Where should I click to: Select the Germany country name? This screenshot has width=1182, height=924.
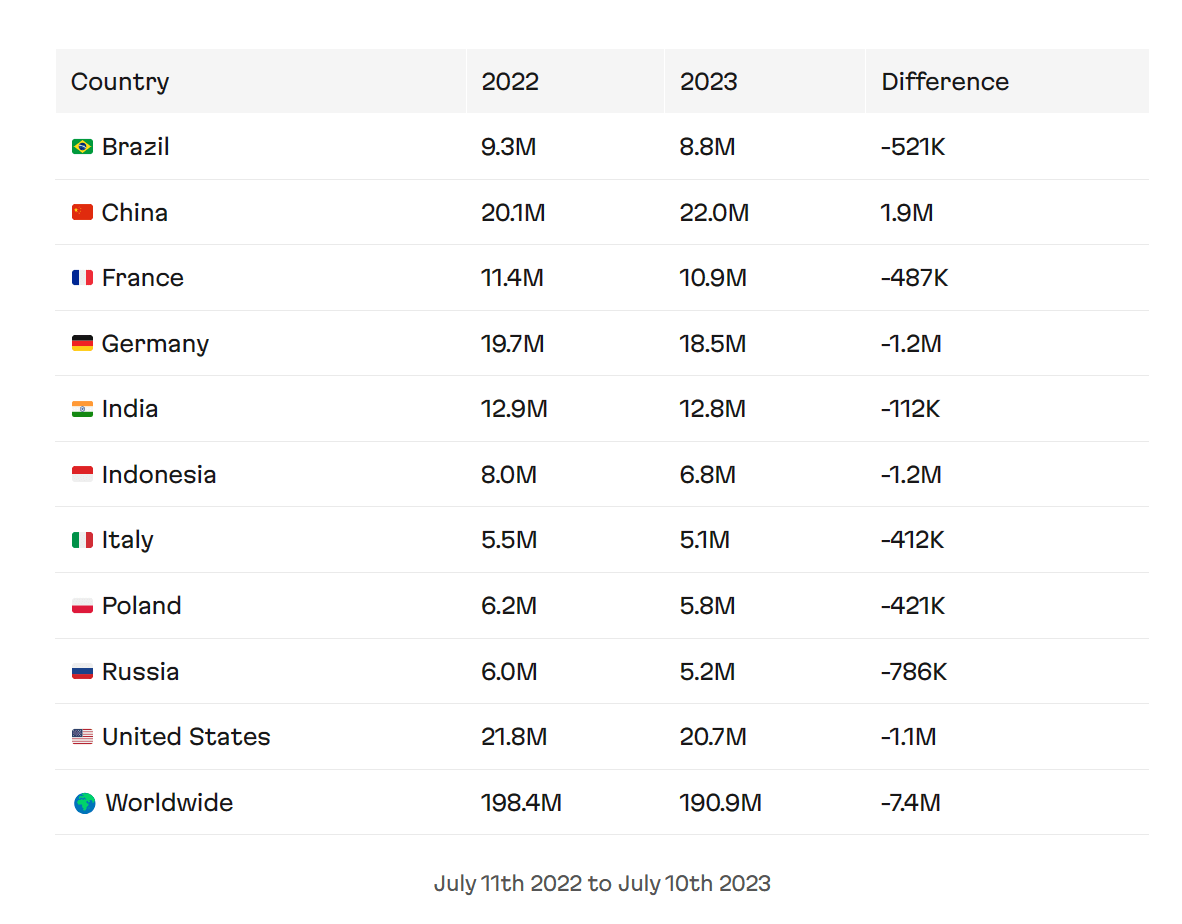155,344
